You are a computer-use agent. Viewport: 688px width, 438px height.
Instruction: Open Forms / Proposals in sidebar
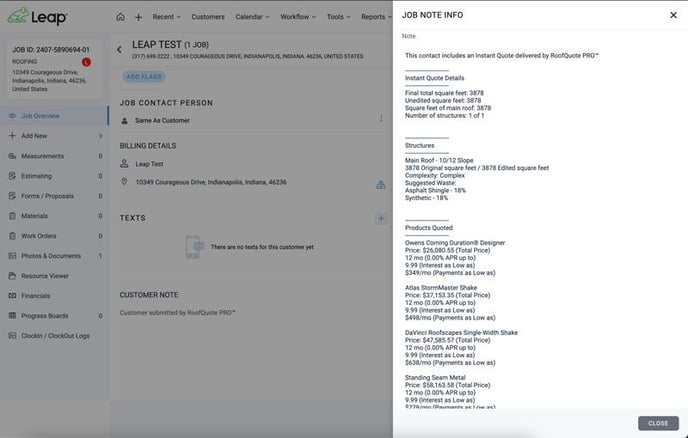click(x=54, y=196)
